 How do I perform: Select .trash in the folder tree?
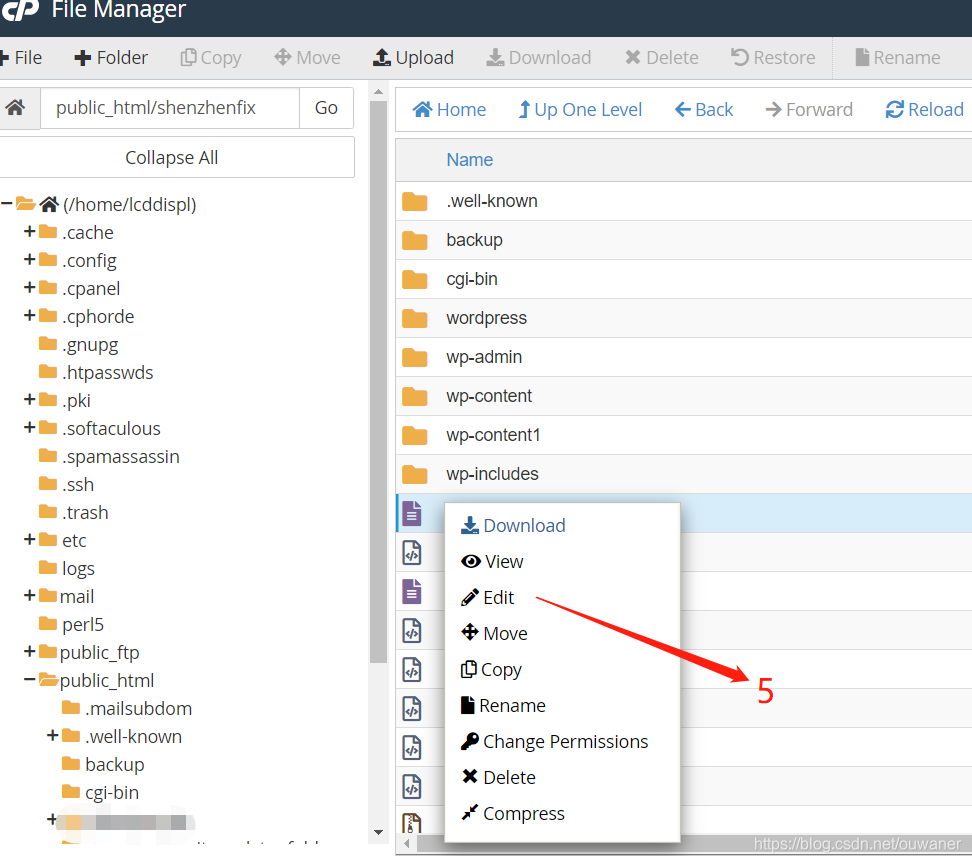[85, 513]
